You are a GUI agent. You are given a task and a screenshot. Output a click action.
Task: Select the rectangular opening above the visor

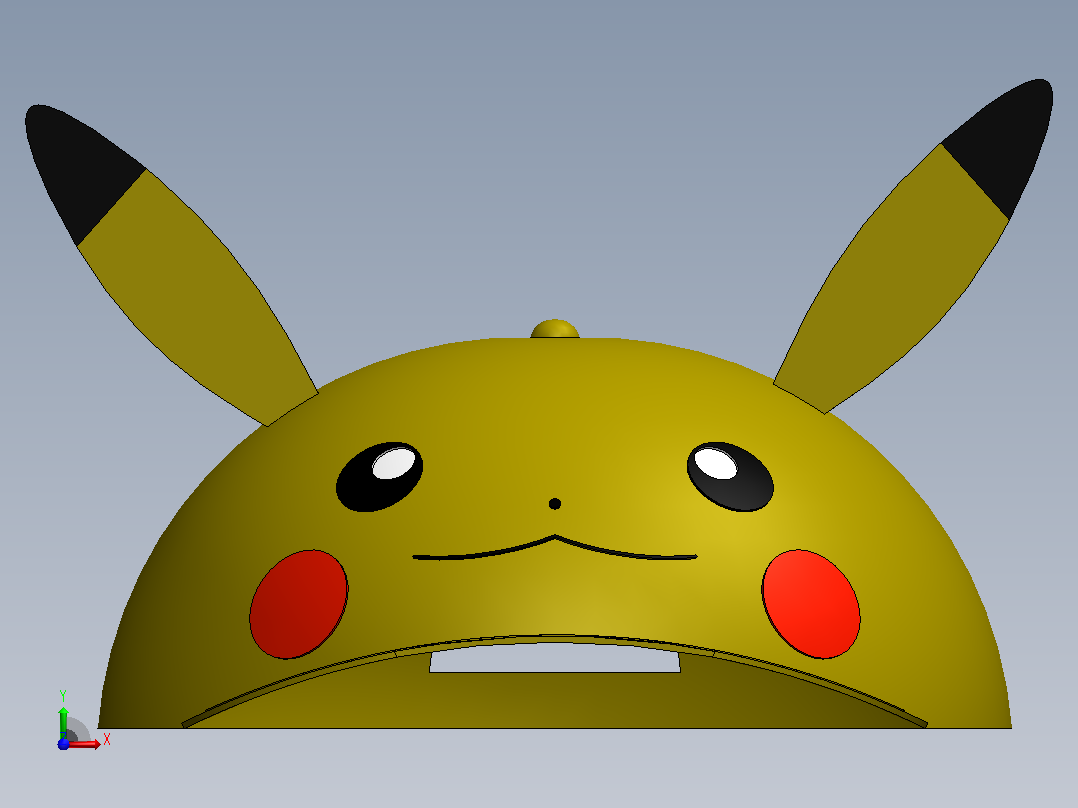555,658
